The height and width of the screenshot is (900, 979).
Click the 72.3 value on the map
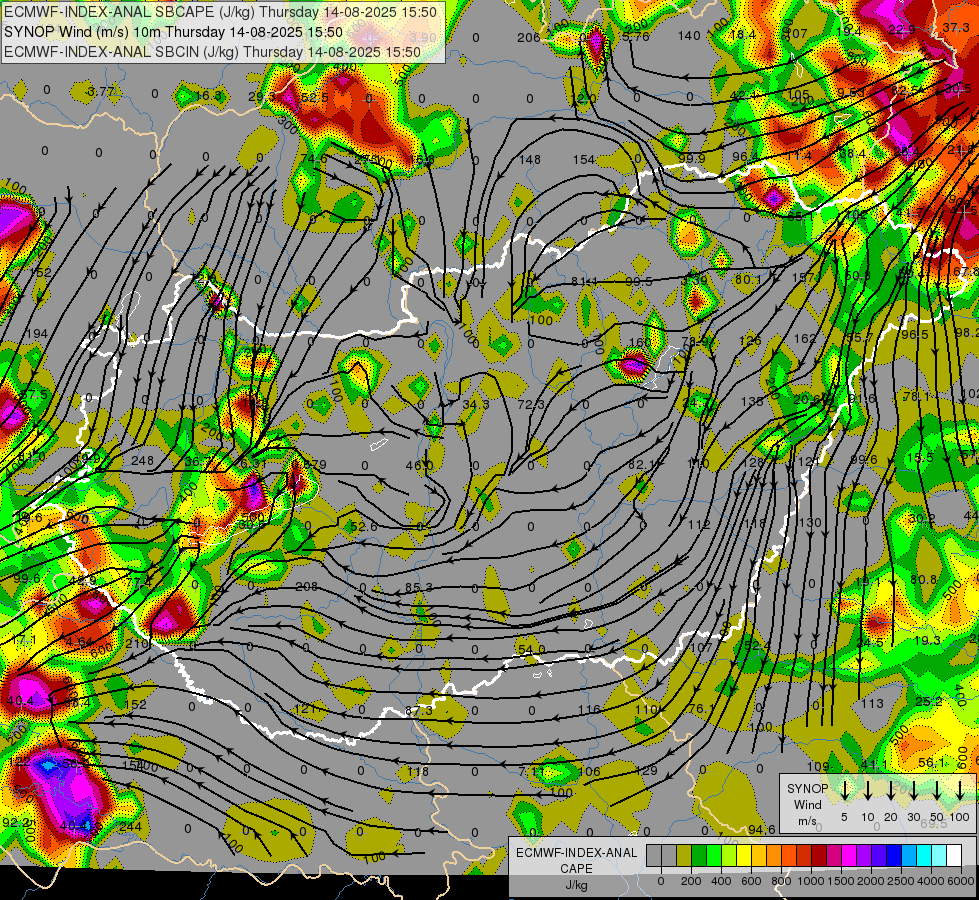click(x=531, y=405)
